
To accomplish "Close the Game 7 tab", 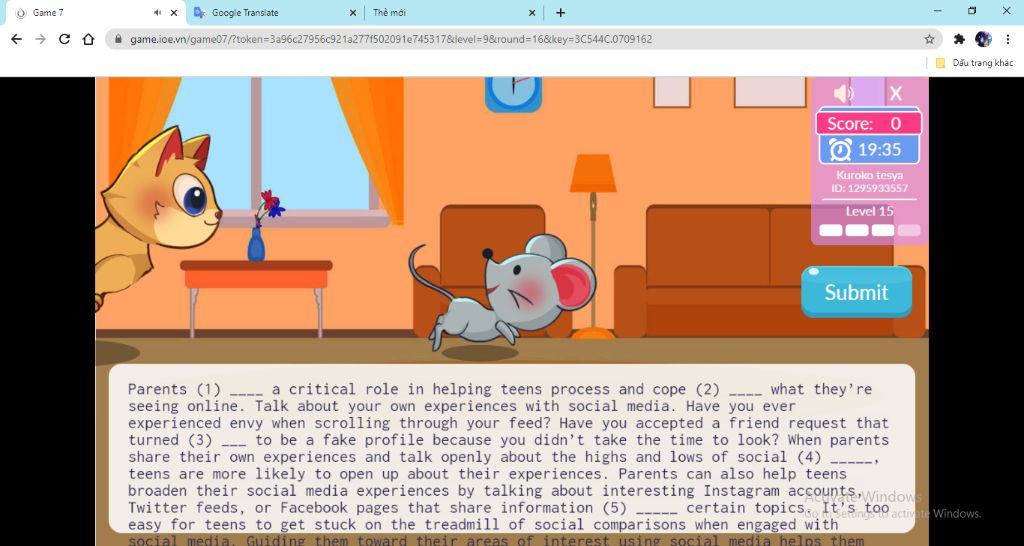I will pos(174,12).
